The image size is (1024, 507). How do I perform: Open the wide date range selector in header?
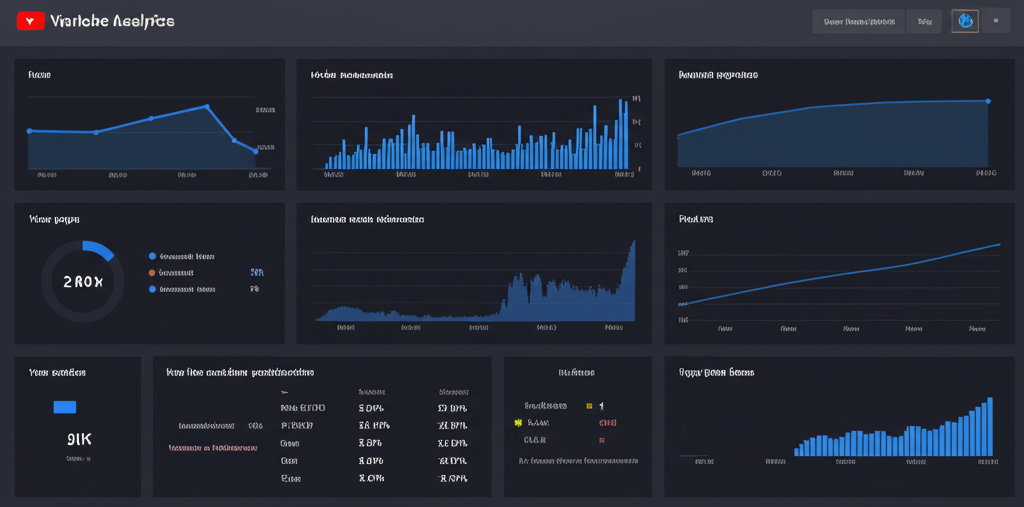858,21
